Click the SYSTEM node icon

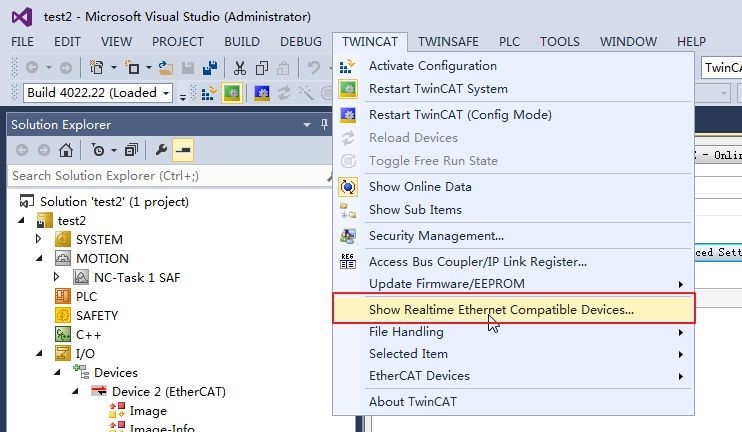click(x=63, y=239)
